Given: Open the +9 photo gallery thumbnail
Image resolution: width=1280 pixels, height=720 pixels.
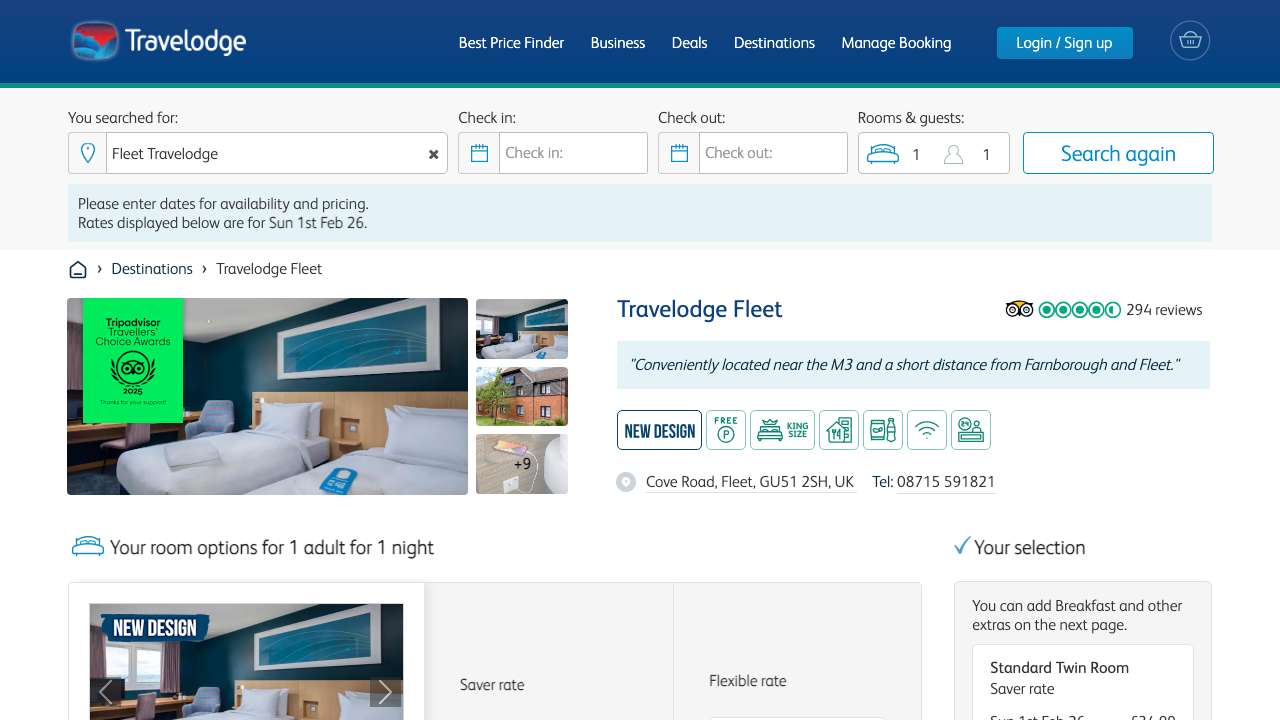Looking at the screenshot, I should [x=521, y=463].
